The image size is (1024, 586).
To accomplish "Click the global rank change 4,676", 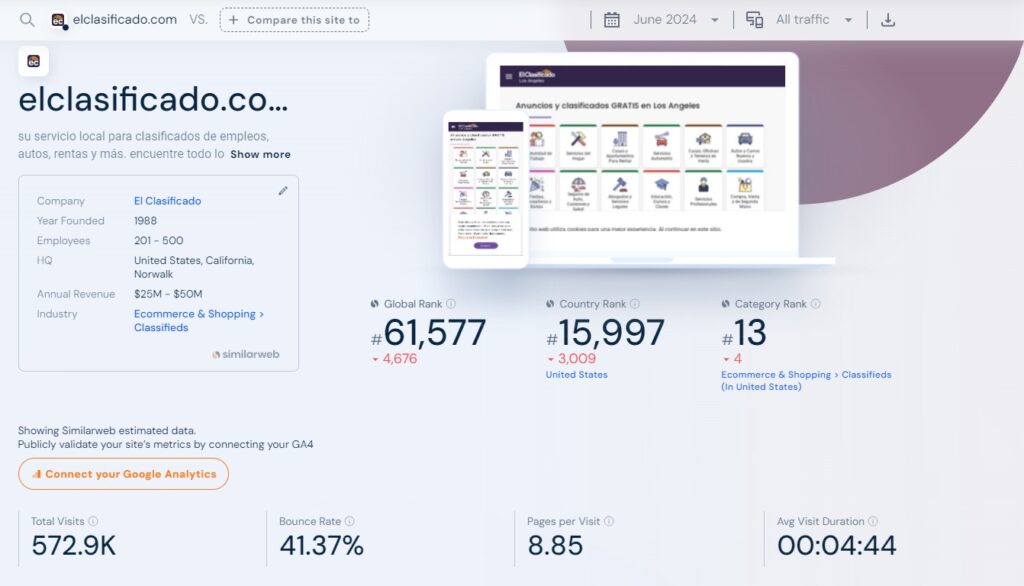I will [x=399, y=359].
